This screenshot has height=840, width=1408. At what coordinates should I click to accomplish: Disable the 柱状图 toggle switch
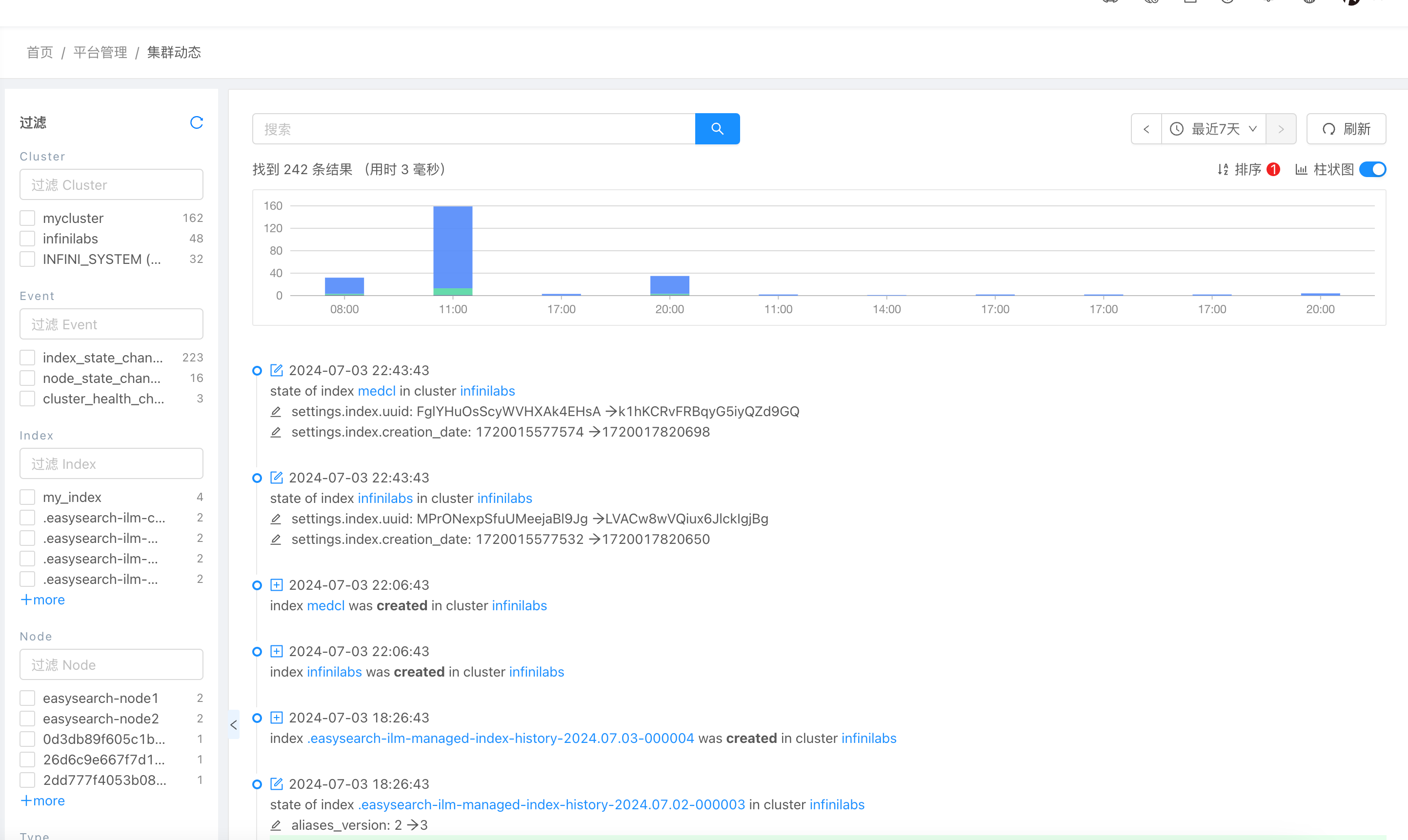click(1372, 169)
